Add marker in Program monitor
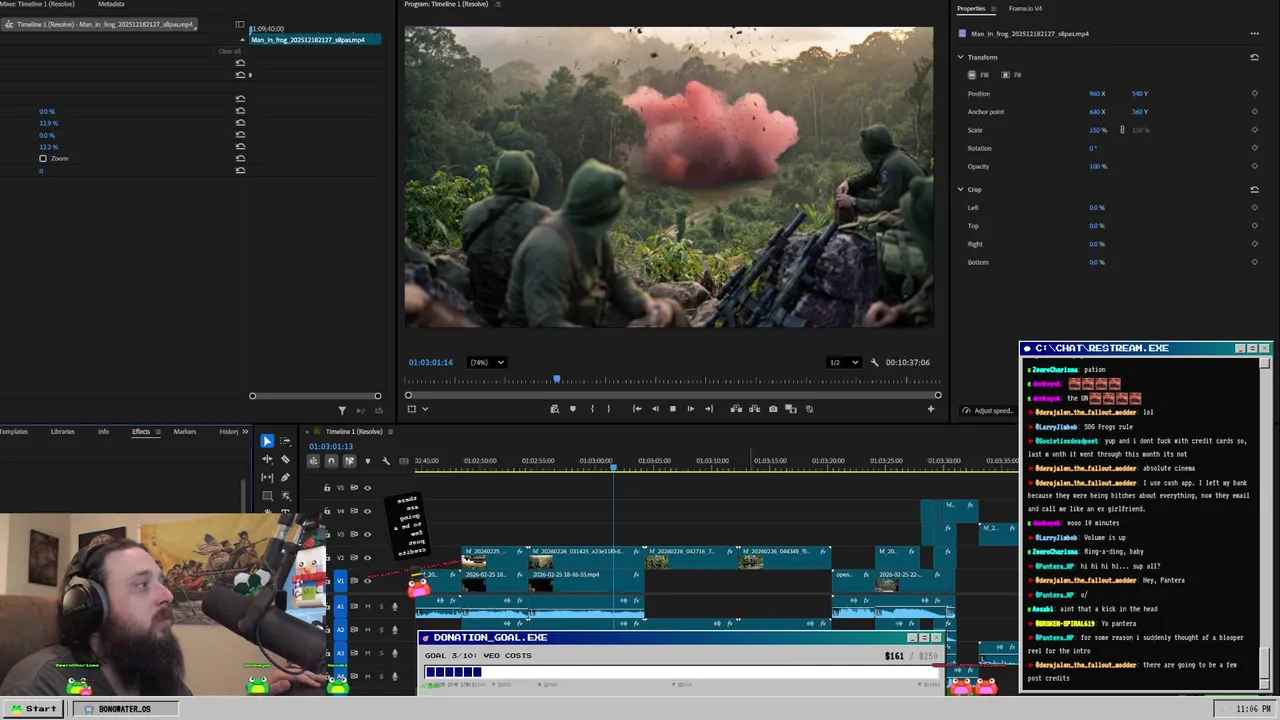 point(573,409)
